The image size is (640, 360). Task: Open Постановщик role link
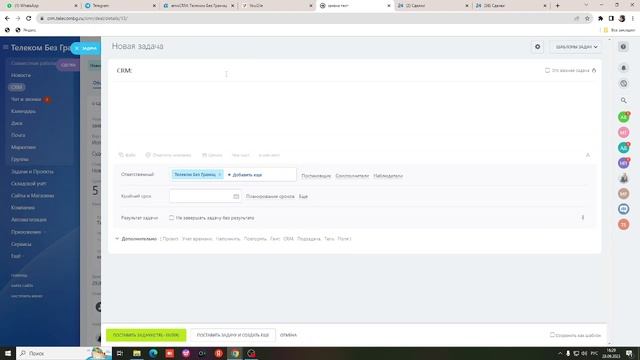click(x=316, y=176)
